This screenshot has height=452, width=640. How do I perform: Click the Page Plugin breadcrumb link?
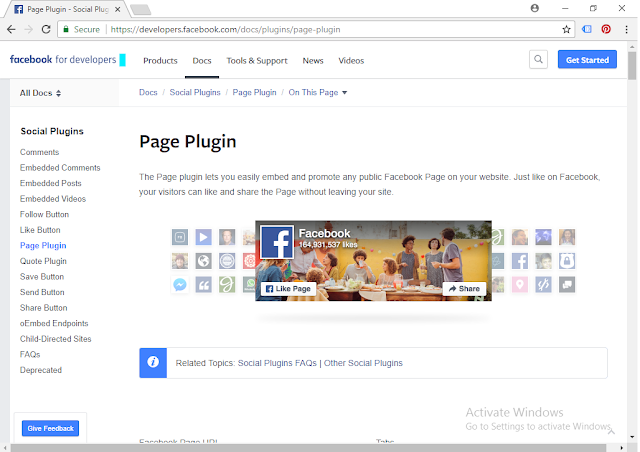254,92
